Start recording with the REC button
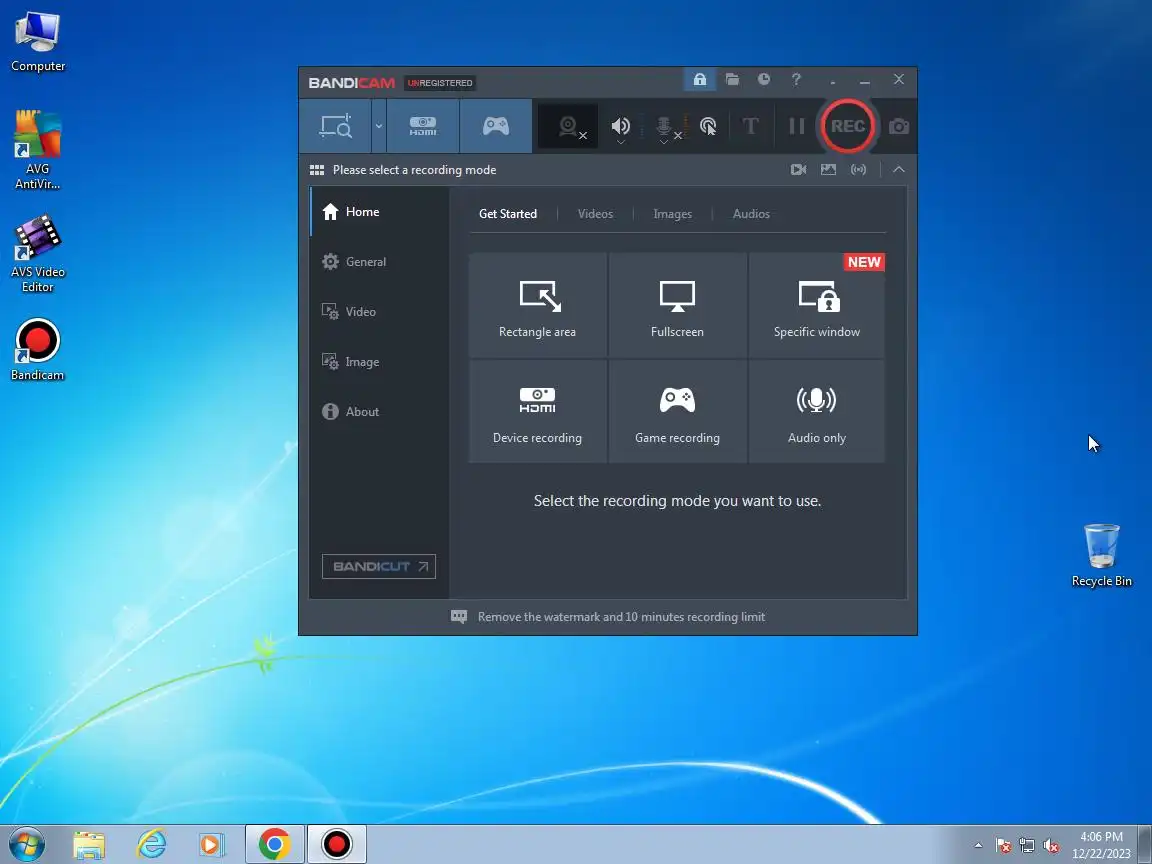Screen dimensions: 1152x864 click(x=847, y=126)
